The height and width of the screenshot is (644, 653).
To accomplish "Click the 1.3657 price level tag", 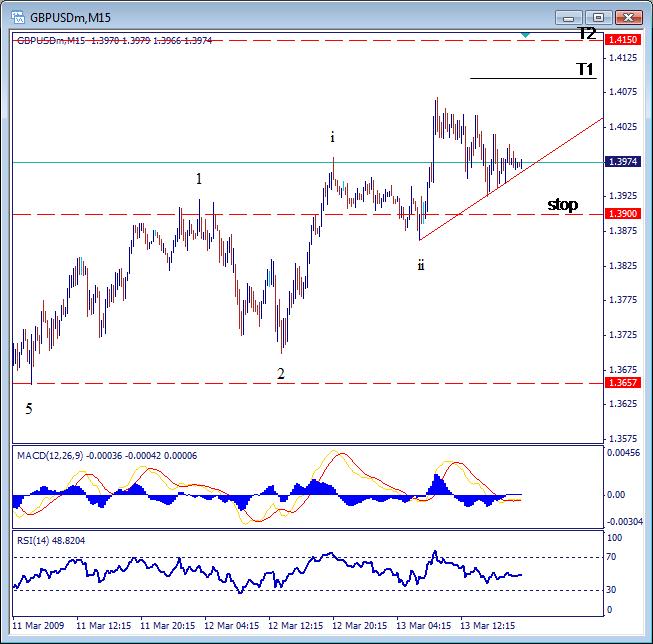I will coord(623,382).
